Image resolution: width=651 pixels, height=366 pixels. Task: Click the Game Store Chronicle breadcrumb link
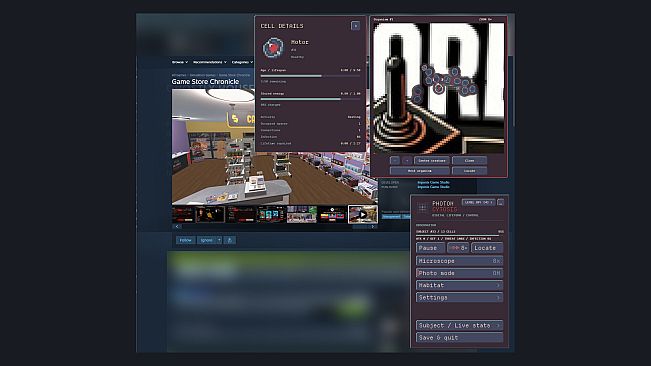[x=234, y=75]
